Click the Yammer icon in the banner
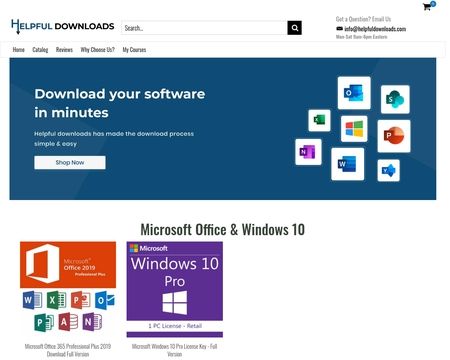Viewport: 450px width, 360px height. (388, 170)
